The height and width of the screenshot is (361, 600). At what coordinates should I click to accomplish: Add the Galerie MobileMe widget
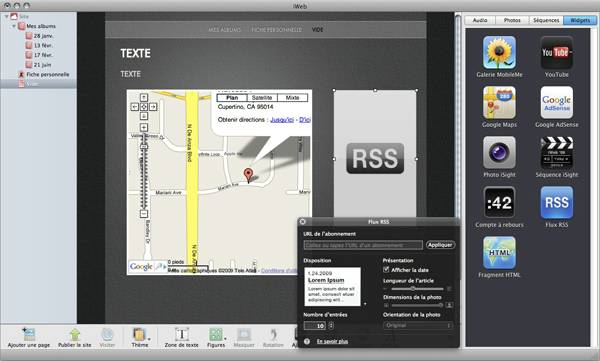(x=499, y=53)
